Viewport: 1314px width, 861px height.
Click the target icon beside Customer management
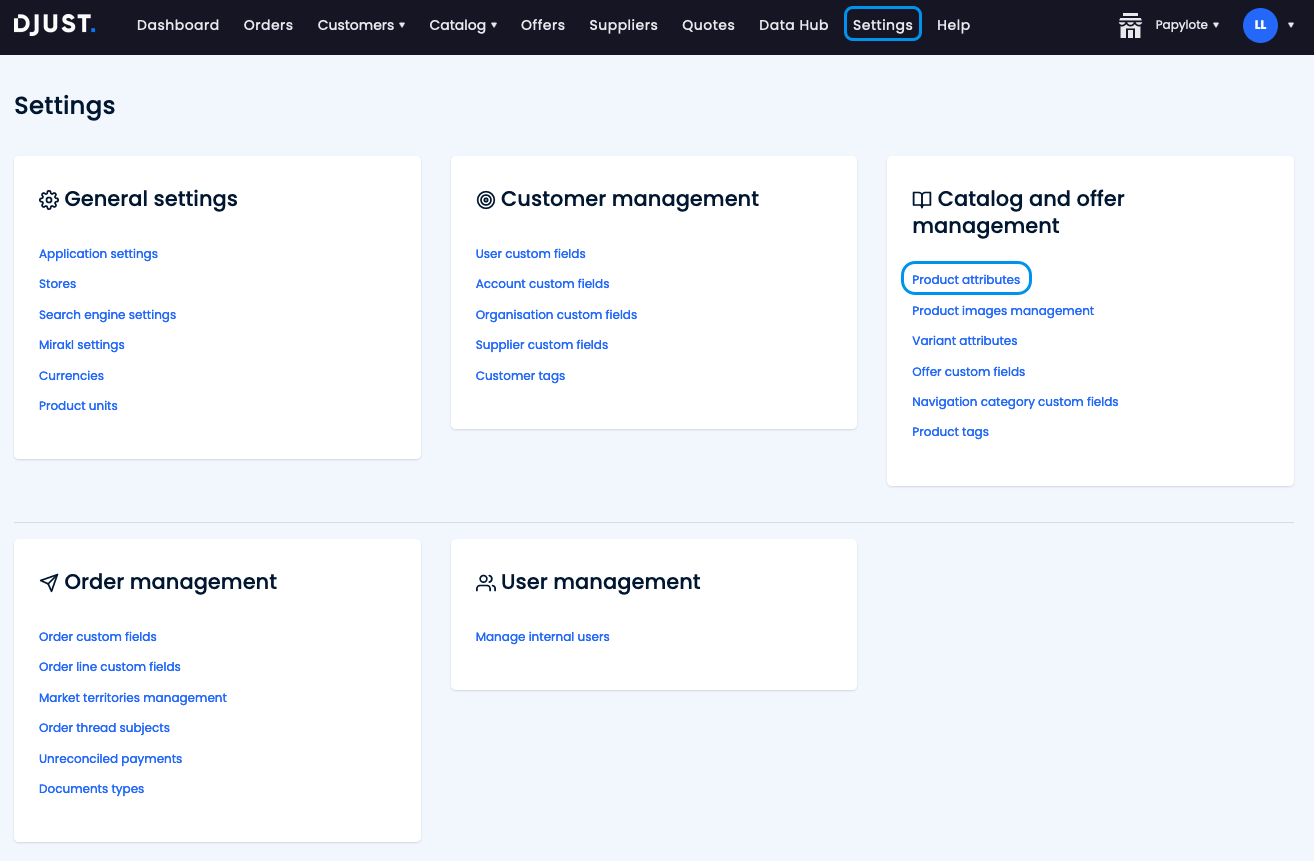(486, 199)
